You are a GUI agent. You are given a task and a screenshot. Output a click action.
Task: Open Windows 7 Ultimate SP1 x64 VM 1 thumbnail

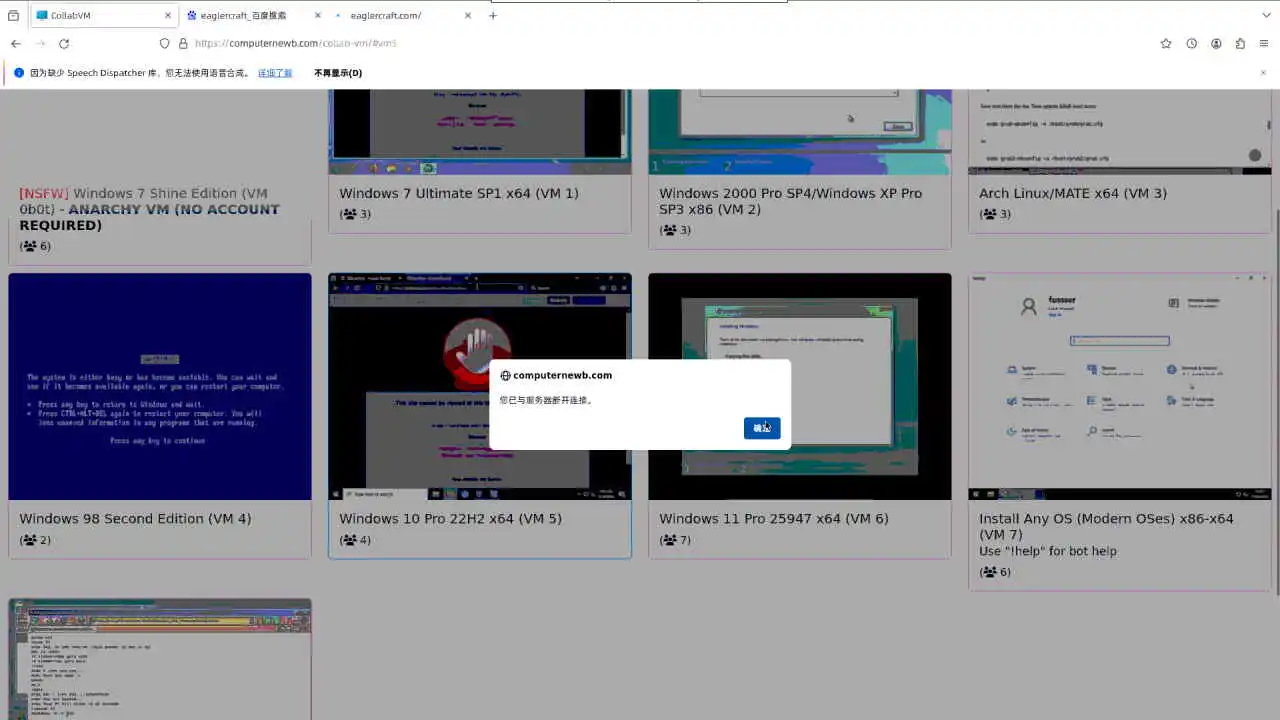click(x=480, y=131)
